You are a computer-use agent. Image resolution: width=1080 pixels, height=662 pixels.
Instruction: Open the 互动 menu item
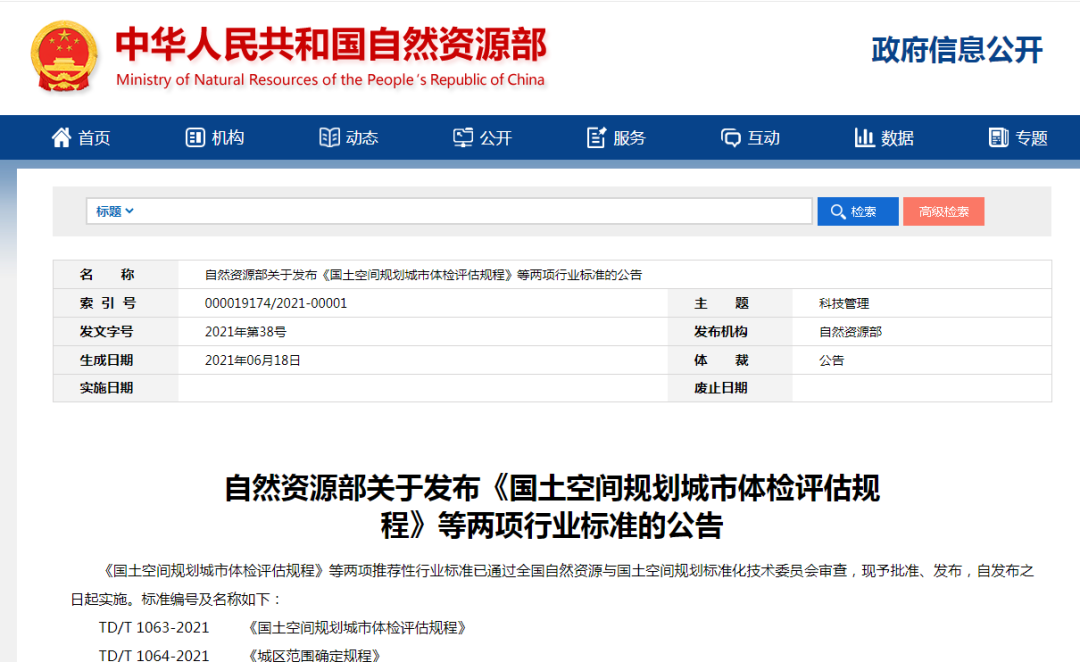point(751,138)
